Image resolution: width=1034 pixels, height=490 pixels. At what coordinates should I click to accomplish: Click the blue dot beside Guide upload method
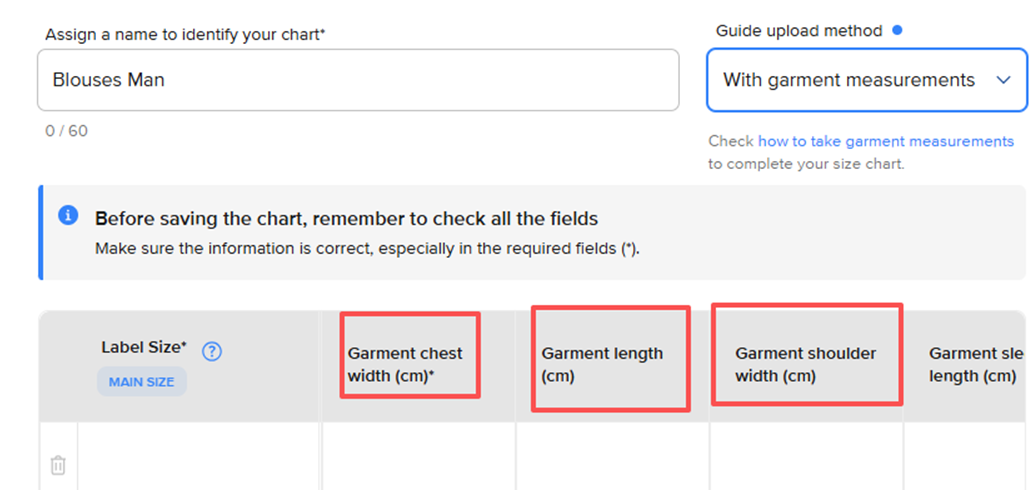click(x=897, y=30)
